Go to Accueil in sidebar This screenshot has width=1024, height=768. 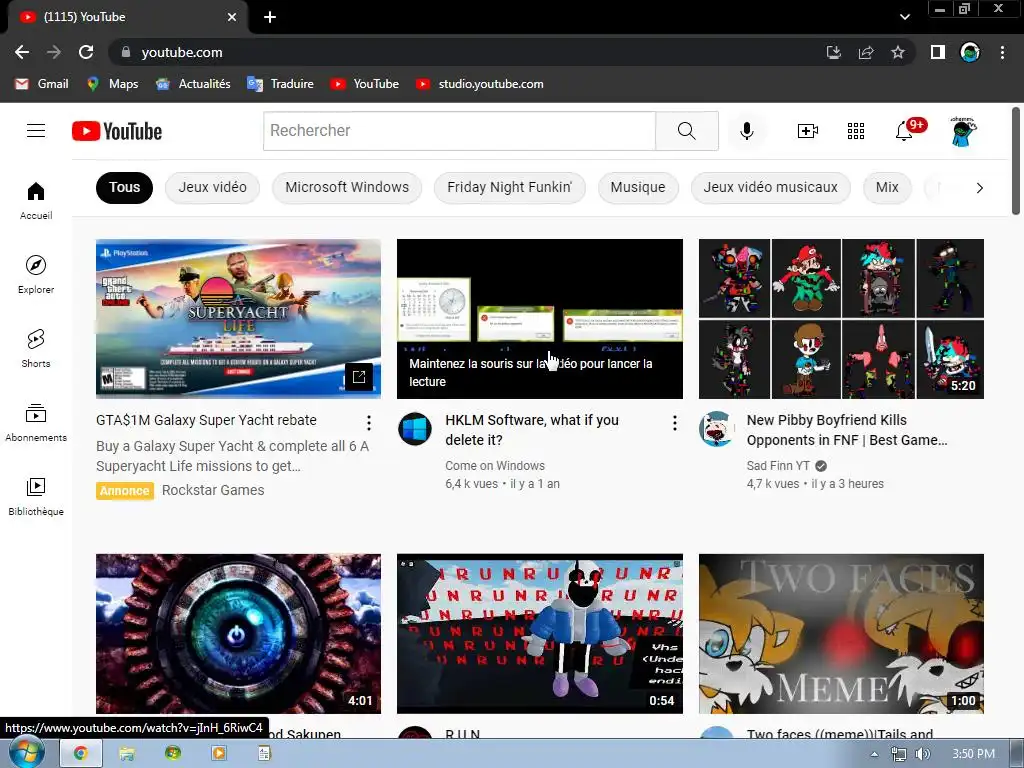pyautogui.click(x=36, y=200)
